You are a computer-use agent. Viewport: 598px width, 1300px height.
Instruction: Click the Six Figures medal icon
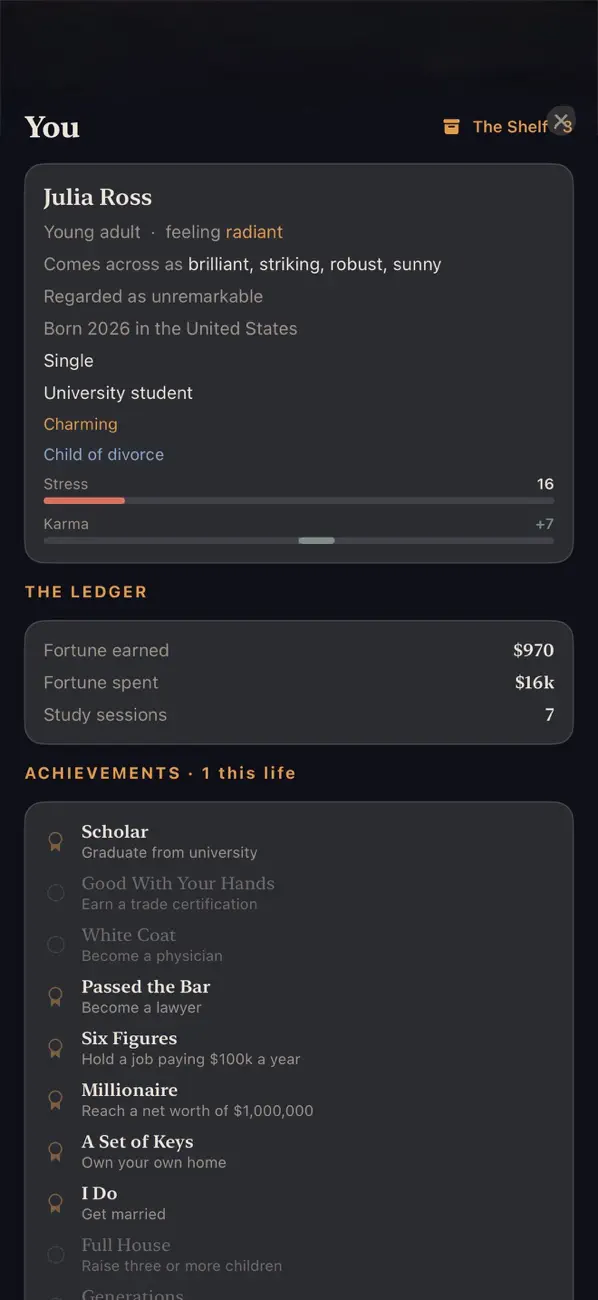(56, 1048)
